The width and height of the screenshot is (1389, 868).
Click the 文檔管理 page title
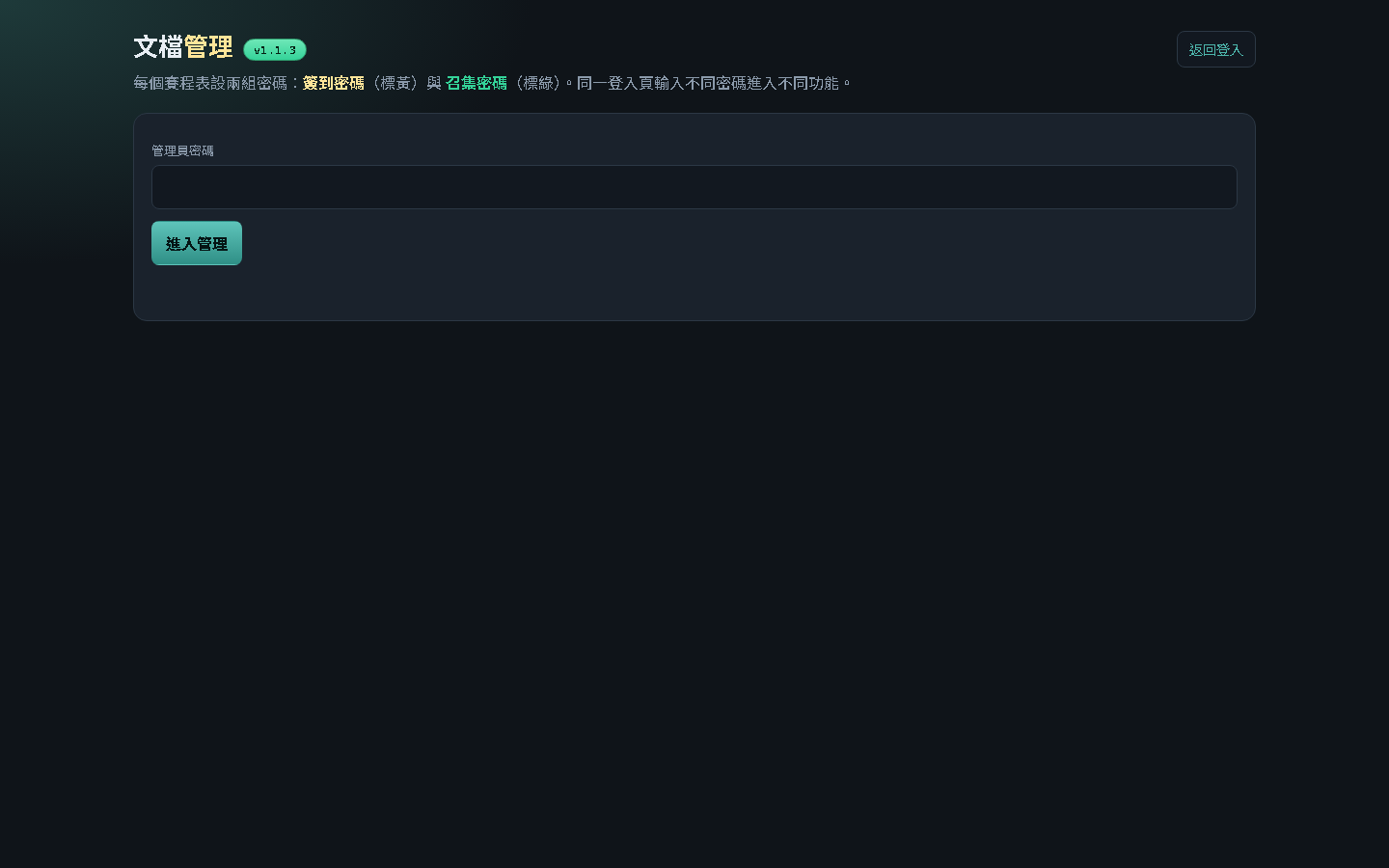183,47
